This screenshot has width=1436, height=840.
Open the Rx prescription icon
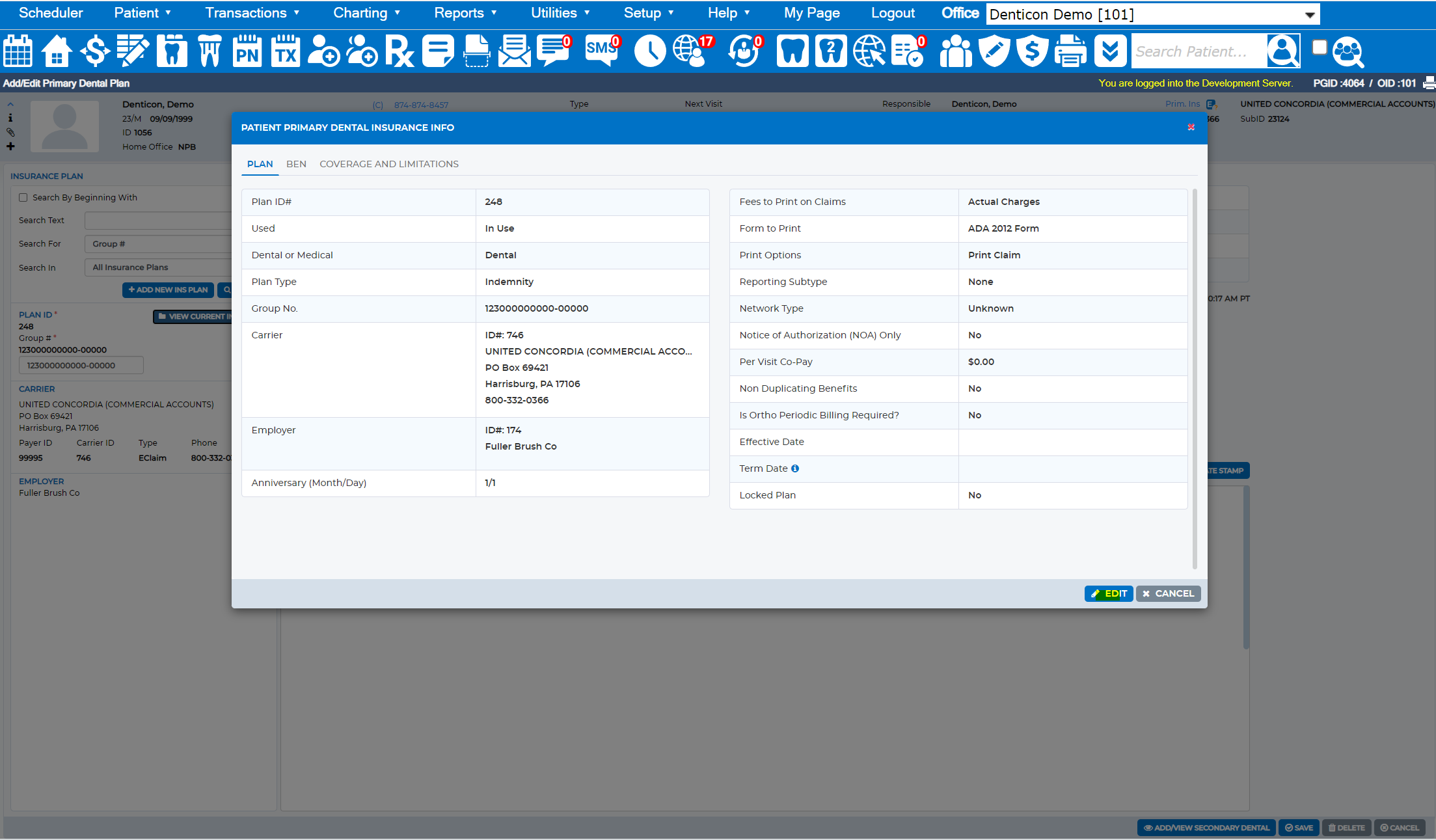[400, 51]
